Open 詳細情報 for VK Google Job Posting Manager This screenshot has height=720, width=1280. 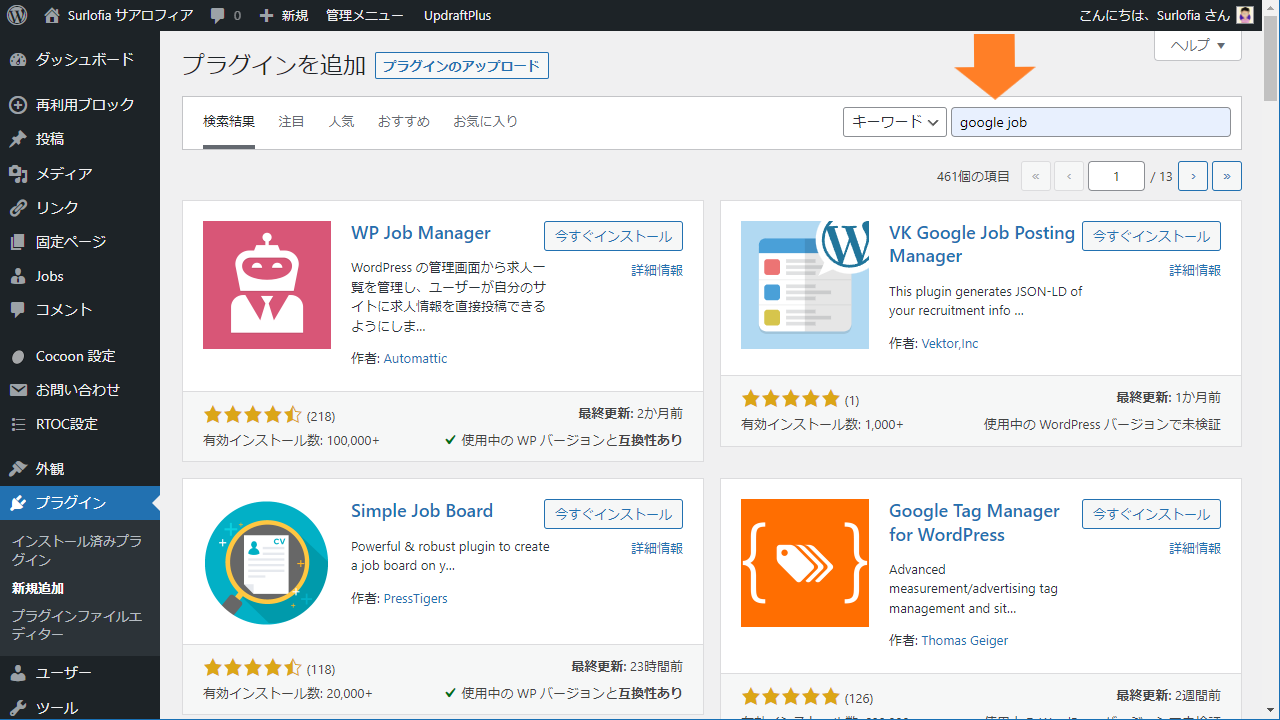pyautogui.click(x=1195, y=270)
